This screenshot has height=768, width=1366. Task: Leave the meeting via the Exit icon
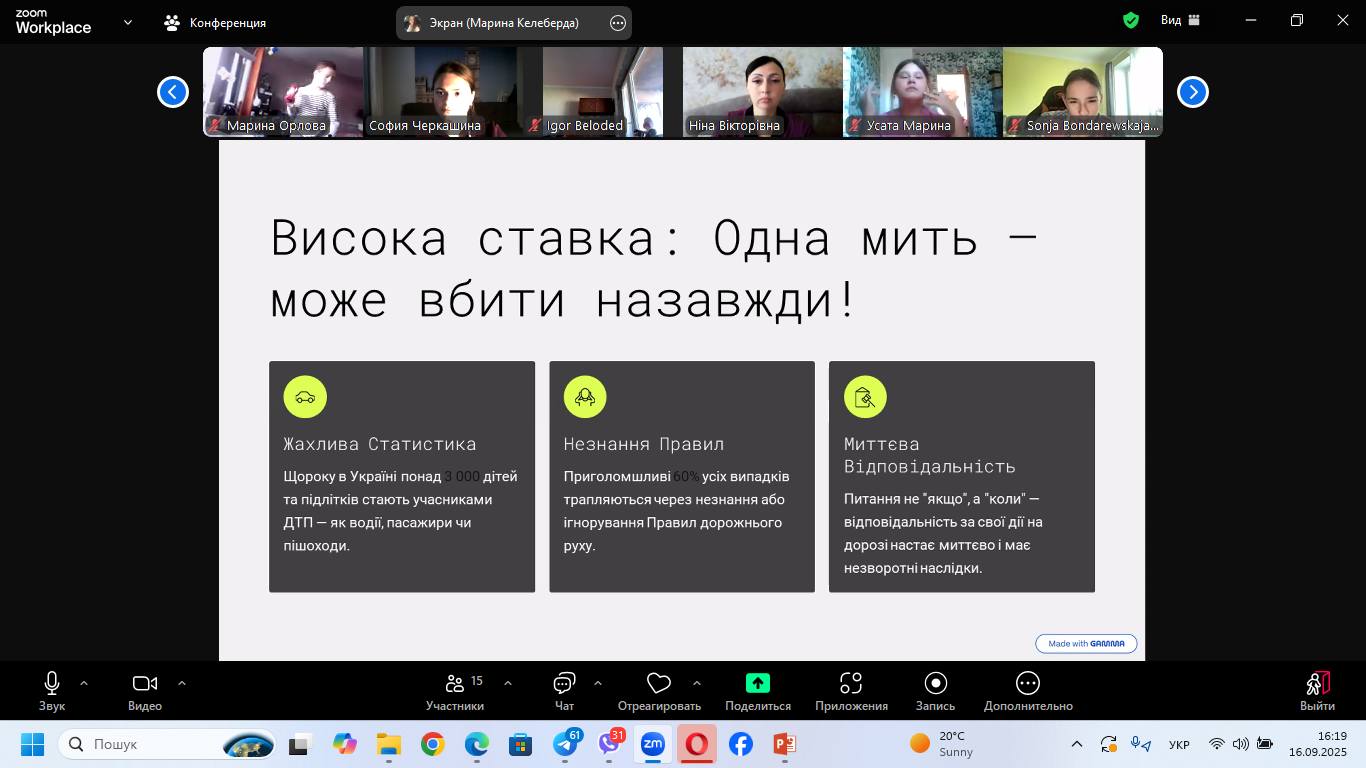[x=1317, y=691]
